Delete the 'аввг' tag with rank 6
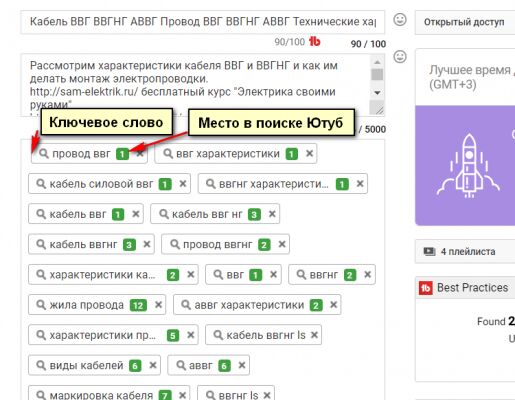Screen dimensions: 515x400 (x=242, y=365)
